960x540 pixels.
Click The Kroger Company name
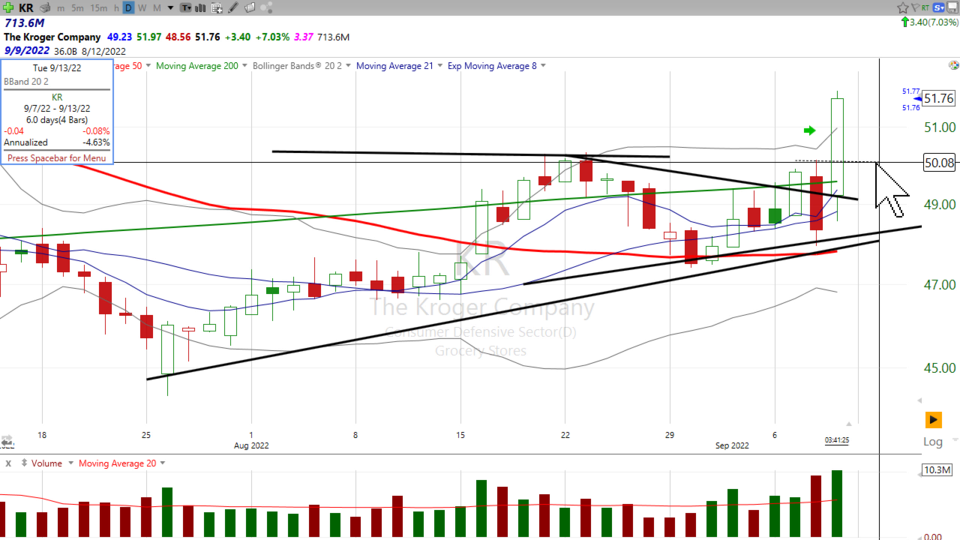(x=52, y=37)
